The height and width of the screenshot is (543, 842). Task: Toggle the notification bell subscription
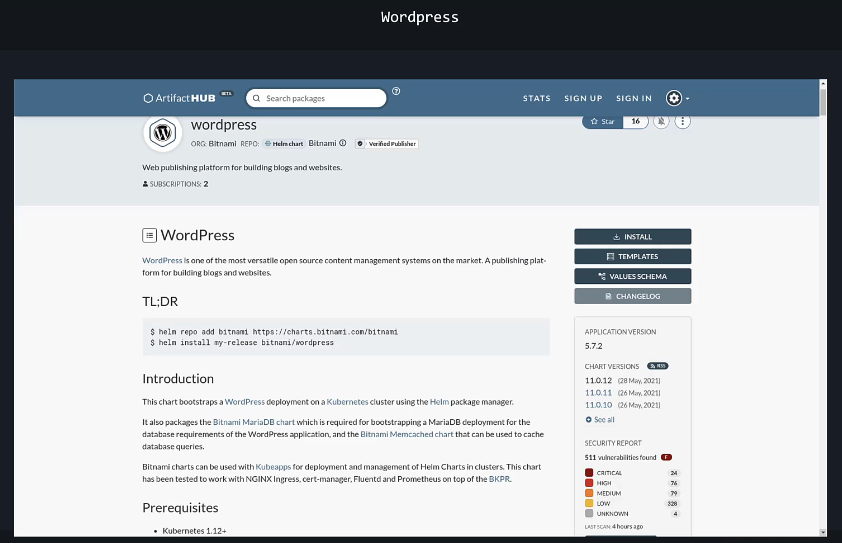[661, 121]
